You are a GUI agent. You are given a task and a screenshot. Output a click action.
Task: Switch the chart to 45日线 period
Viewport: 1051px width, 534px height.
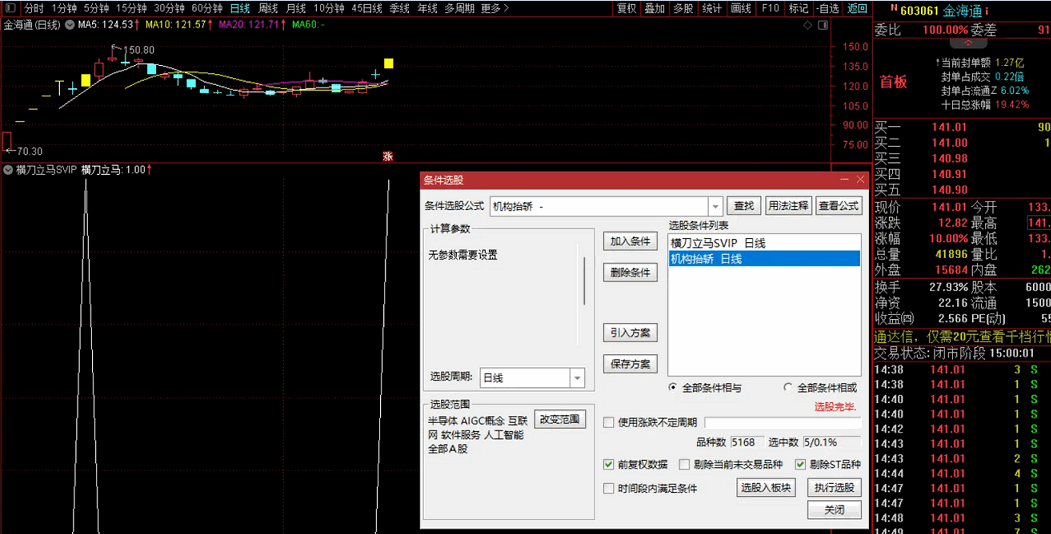pyautogui.click(x=367, y=8)
